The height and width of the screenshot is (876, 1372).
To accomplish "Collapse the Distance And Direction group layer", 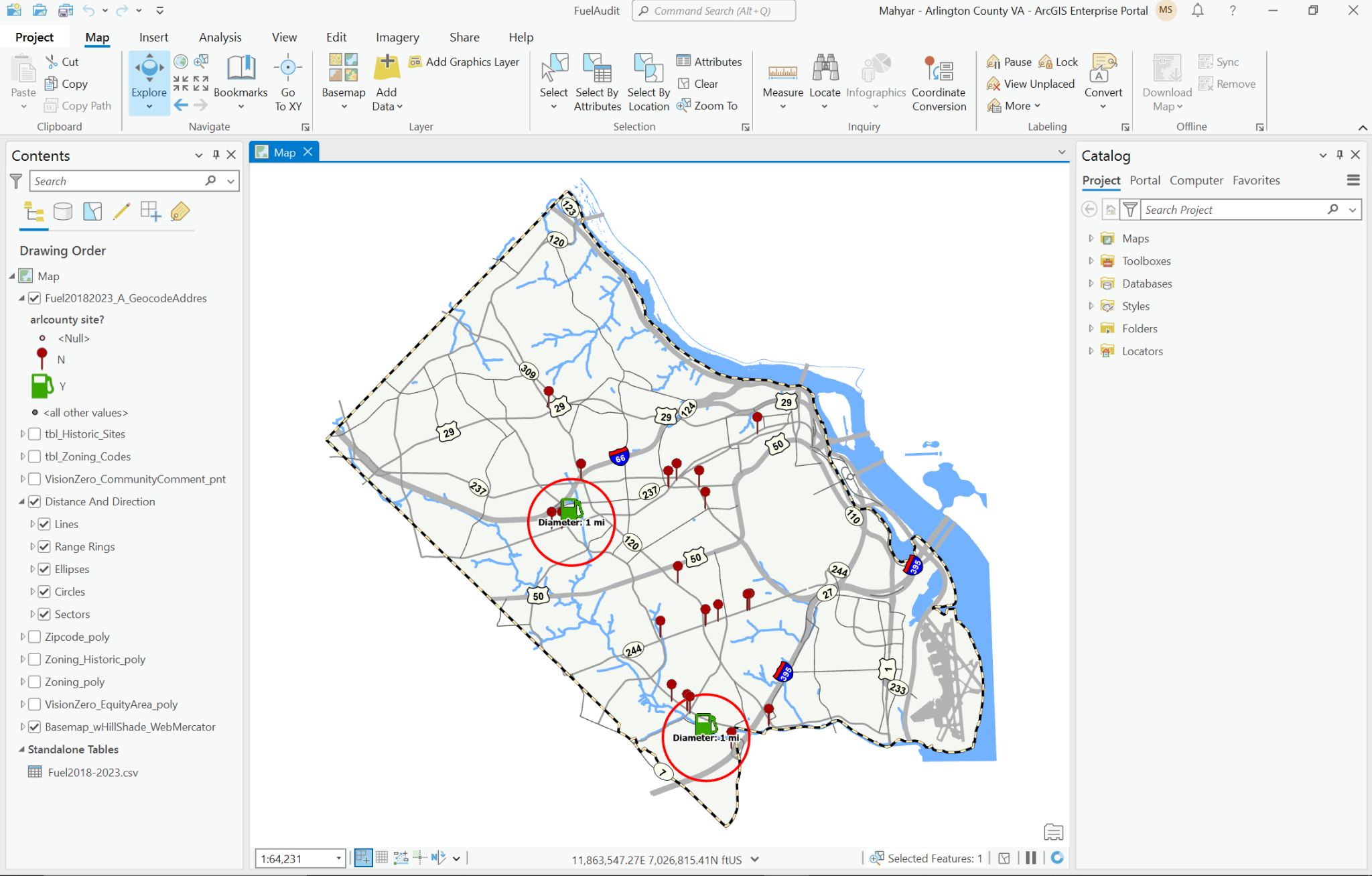I will [21, 501].
